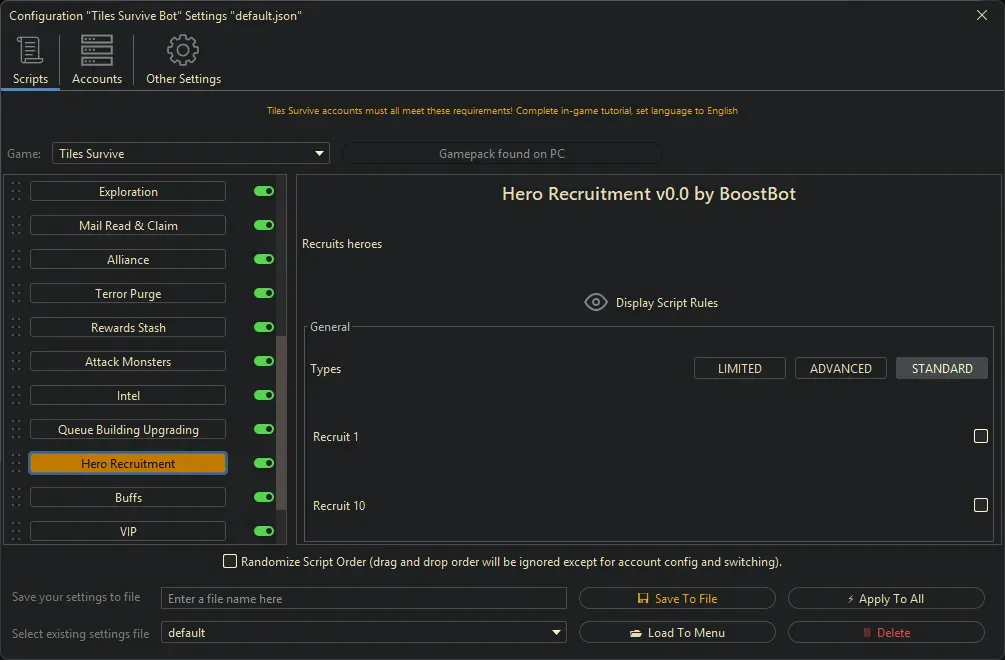Enable the Recruit 10 checkbox
The image size is (1005, 660).
980,505
